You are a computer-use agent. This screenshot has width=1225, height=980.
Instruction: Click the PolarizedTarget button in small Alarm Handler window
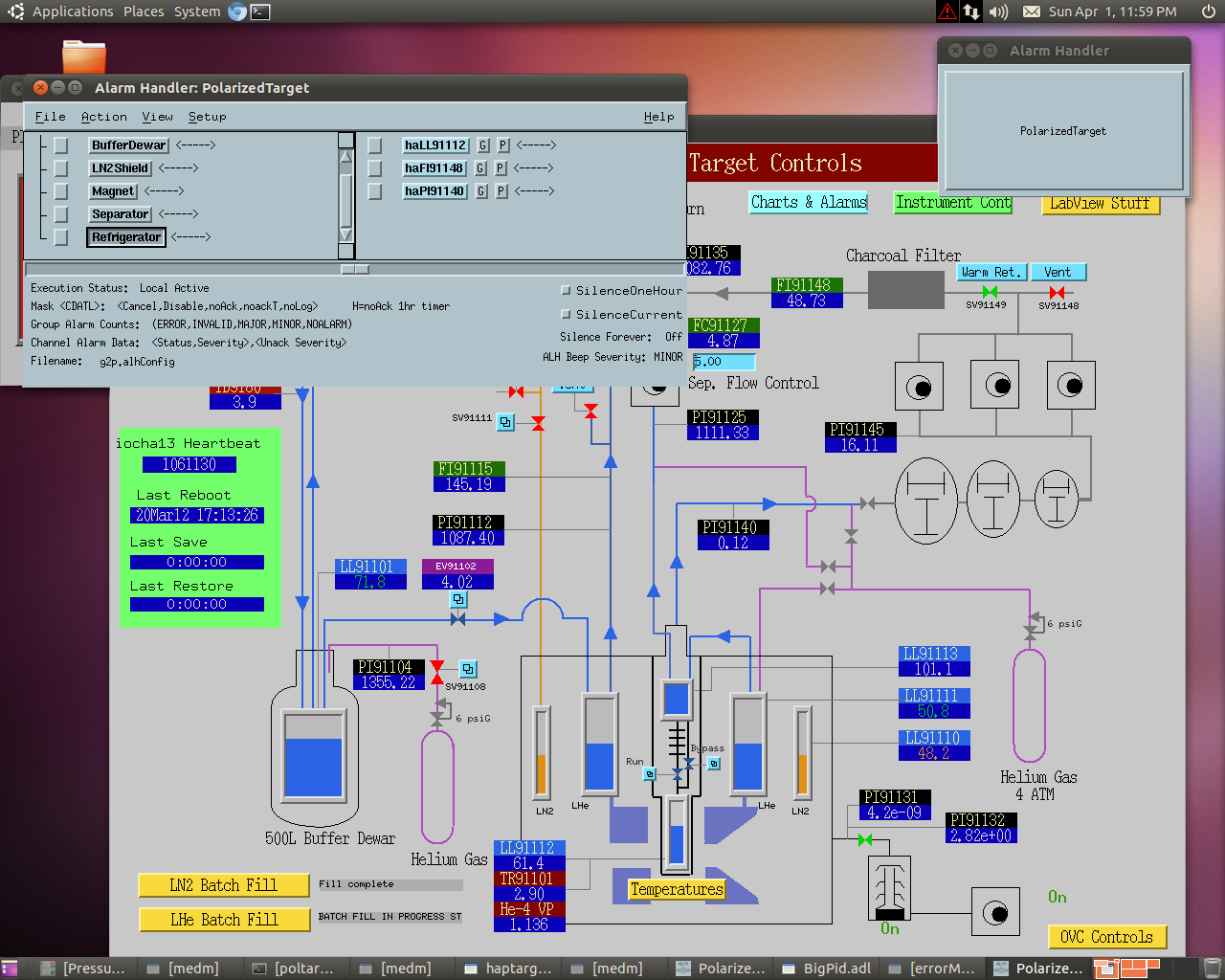[x=1063, y=131]
